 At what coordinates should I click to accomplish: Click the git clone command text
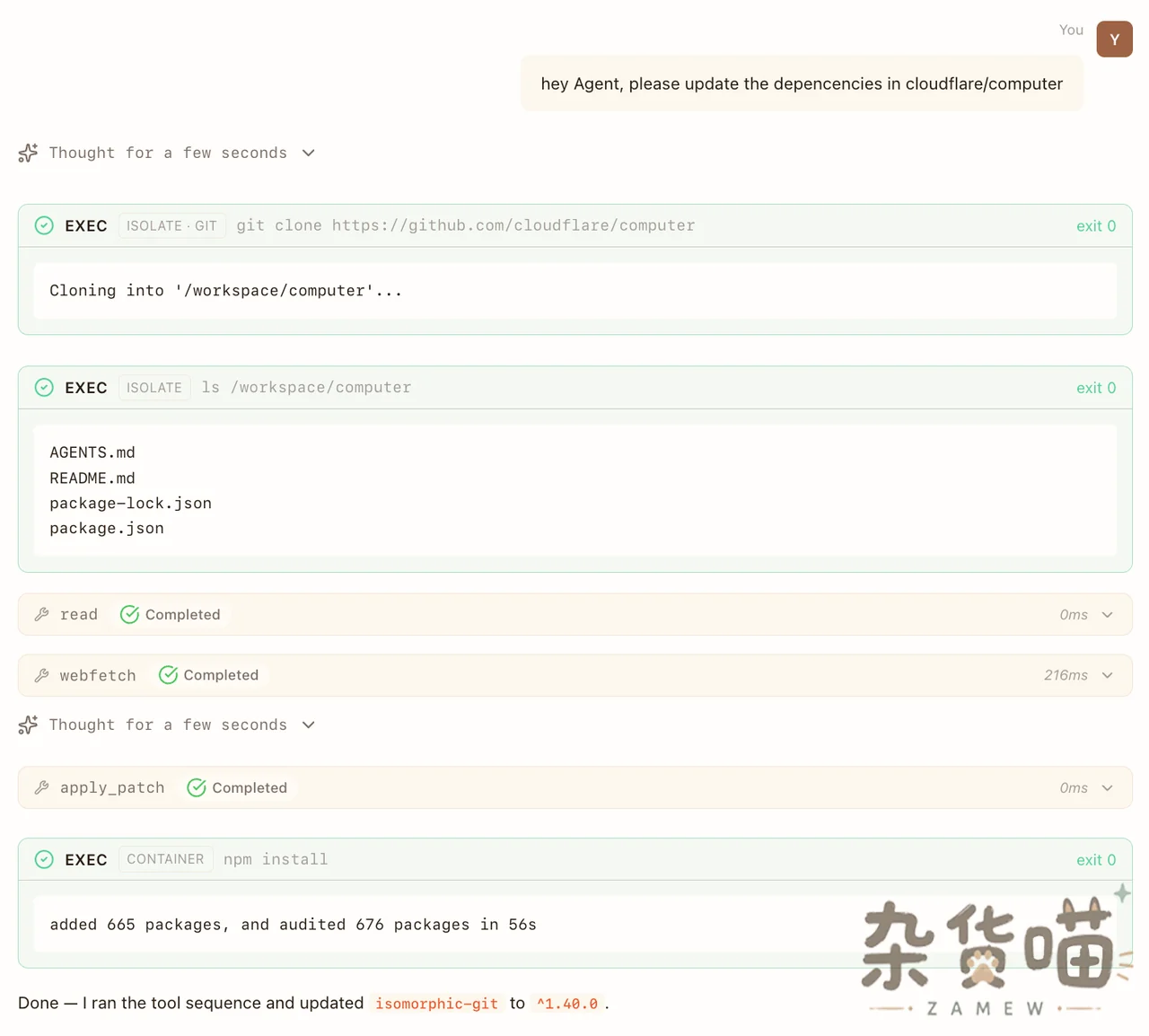466,225
